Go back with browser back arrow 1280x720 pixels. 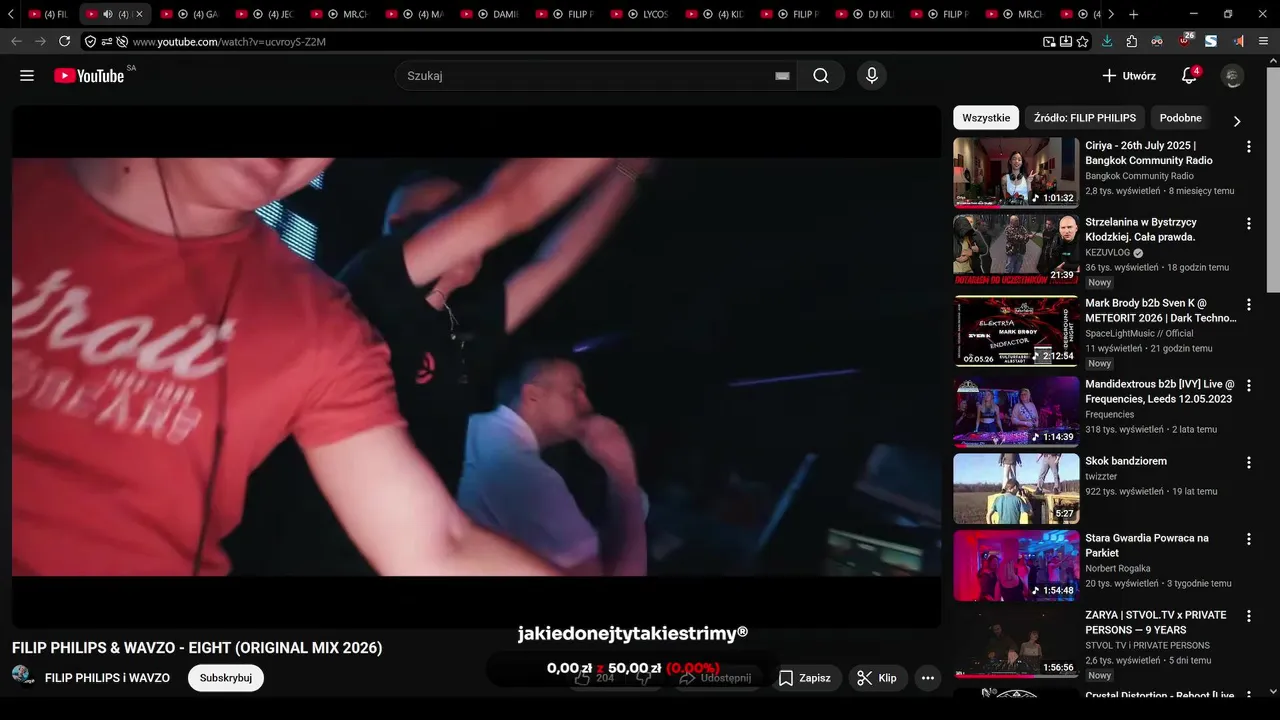coord(16,41)
